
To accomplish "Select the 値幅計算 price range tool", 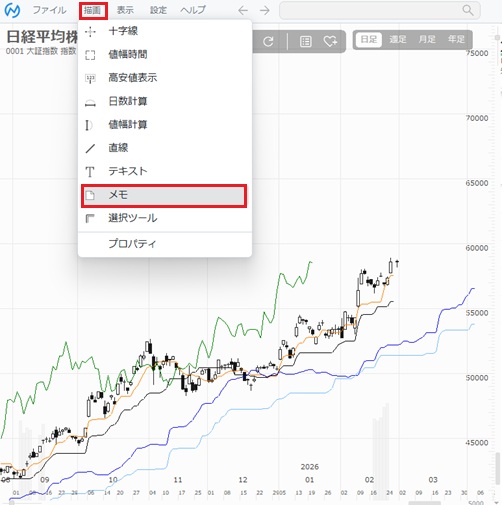I will (165, 125).
